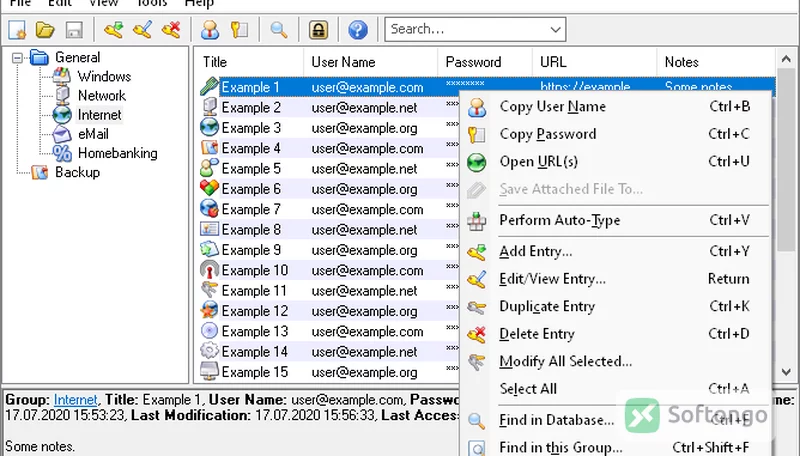Select the Example 4 entry row
800x456 pixels.
click(x=329, y=148)
